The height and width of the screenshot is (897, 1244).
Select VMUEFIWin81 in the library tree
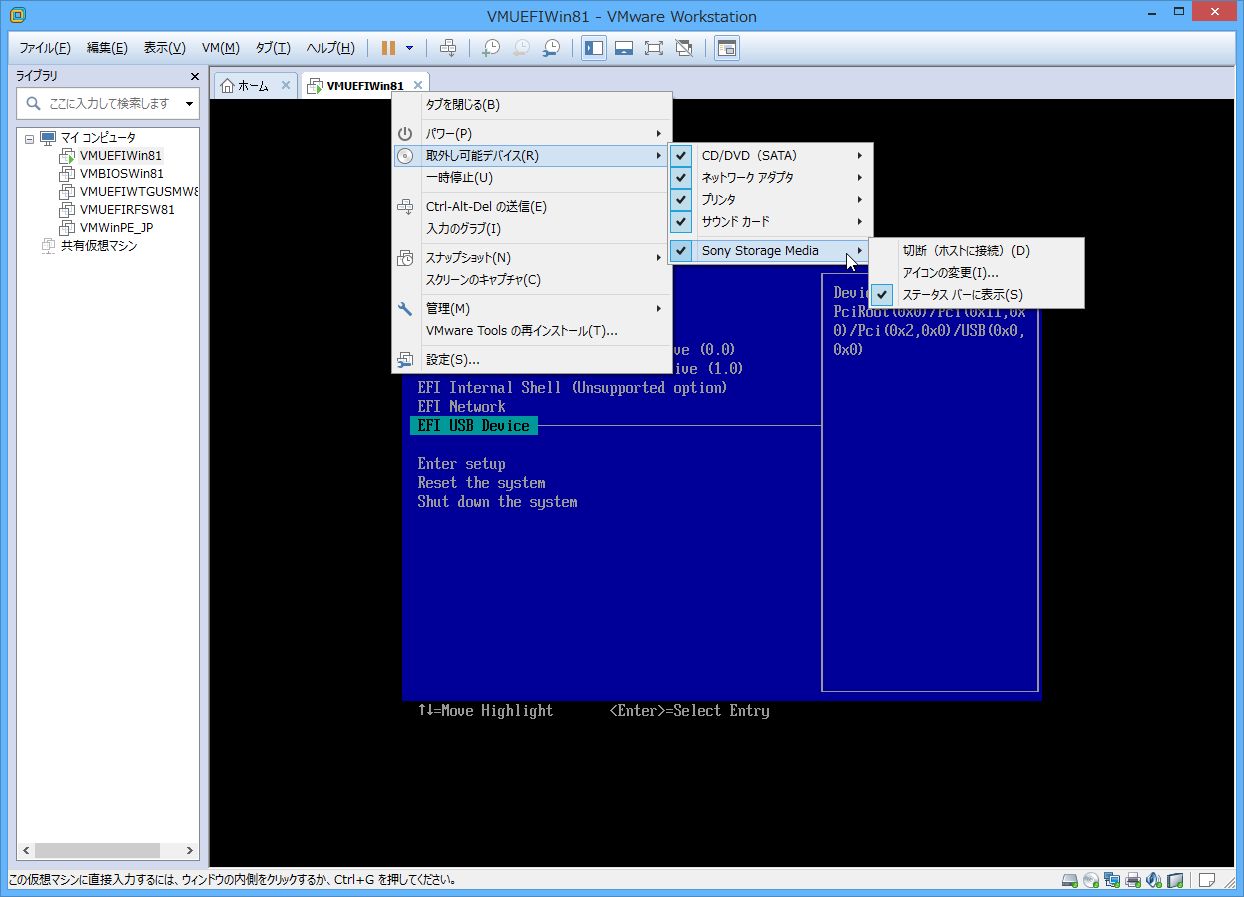click(x=120, y=156)
